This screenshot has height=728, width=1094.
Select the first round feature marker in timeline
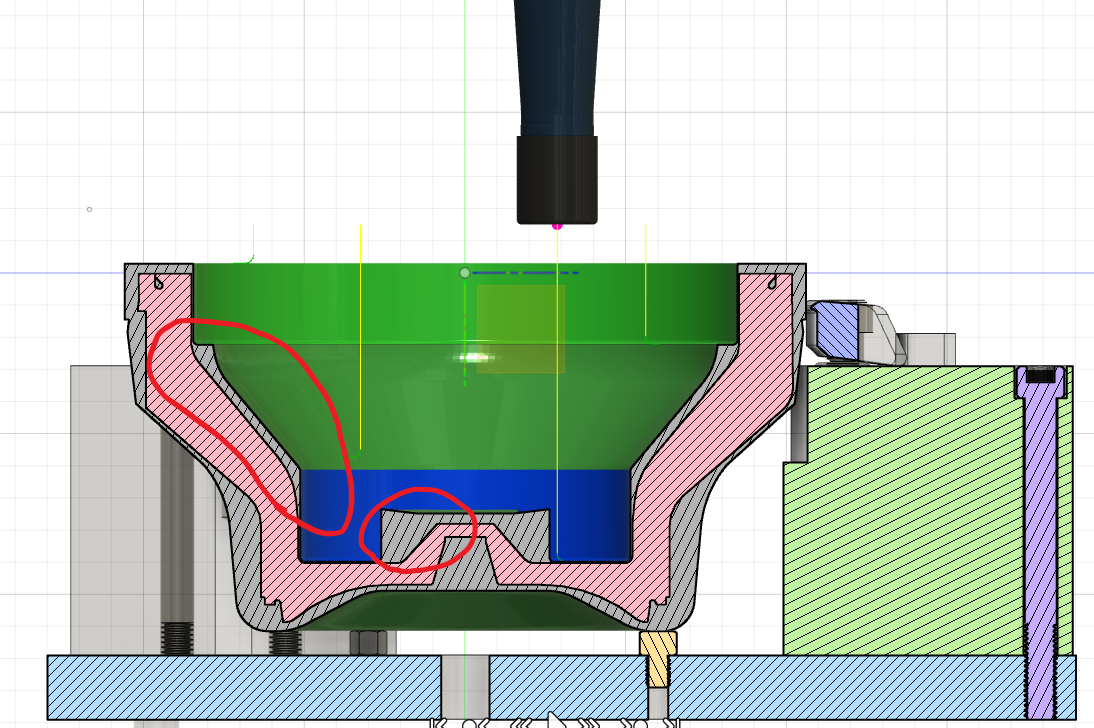pos(470,722)
